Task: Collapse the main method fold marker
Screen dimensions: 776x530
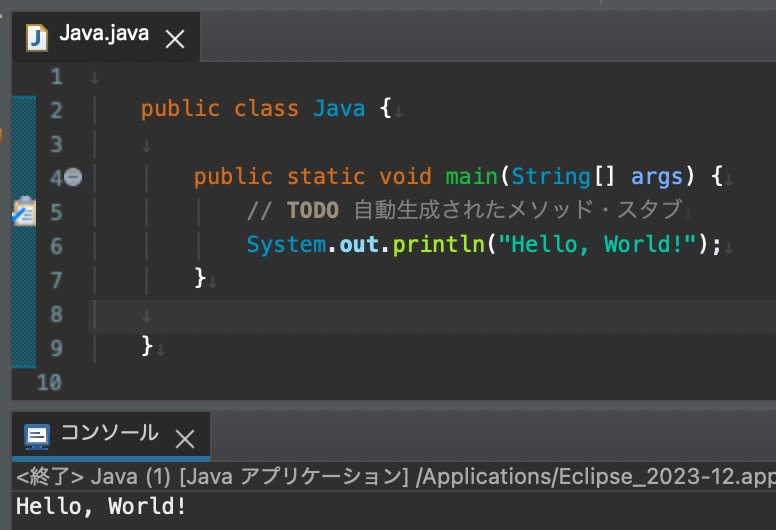Action: point(73,177)
